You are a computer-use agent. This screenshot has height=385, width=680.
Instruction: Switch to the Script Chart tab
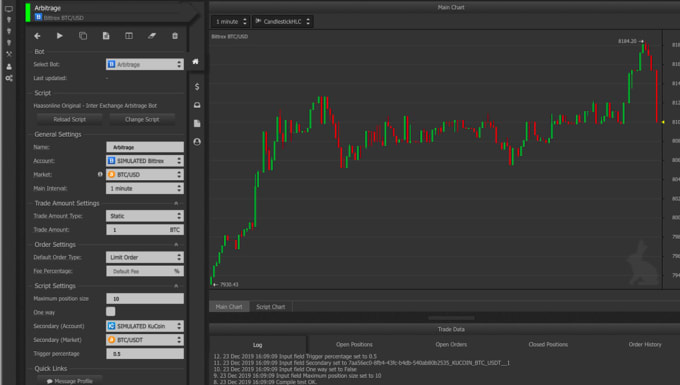[271, 307]
